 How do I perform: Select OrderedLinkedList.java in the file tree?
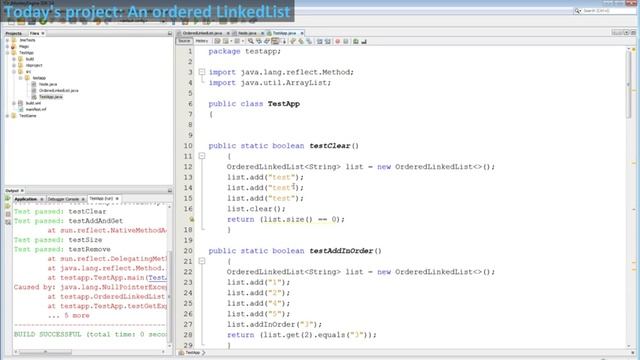pyautogui.click(x=58, y=91)
